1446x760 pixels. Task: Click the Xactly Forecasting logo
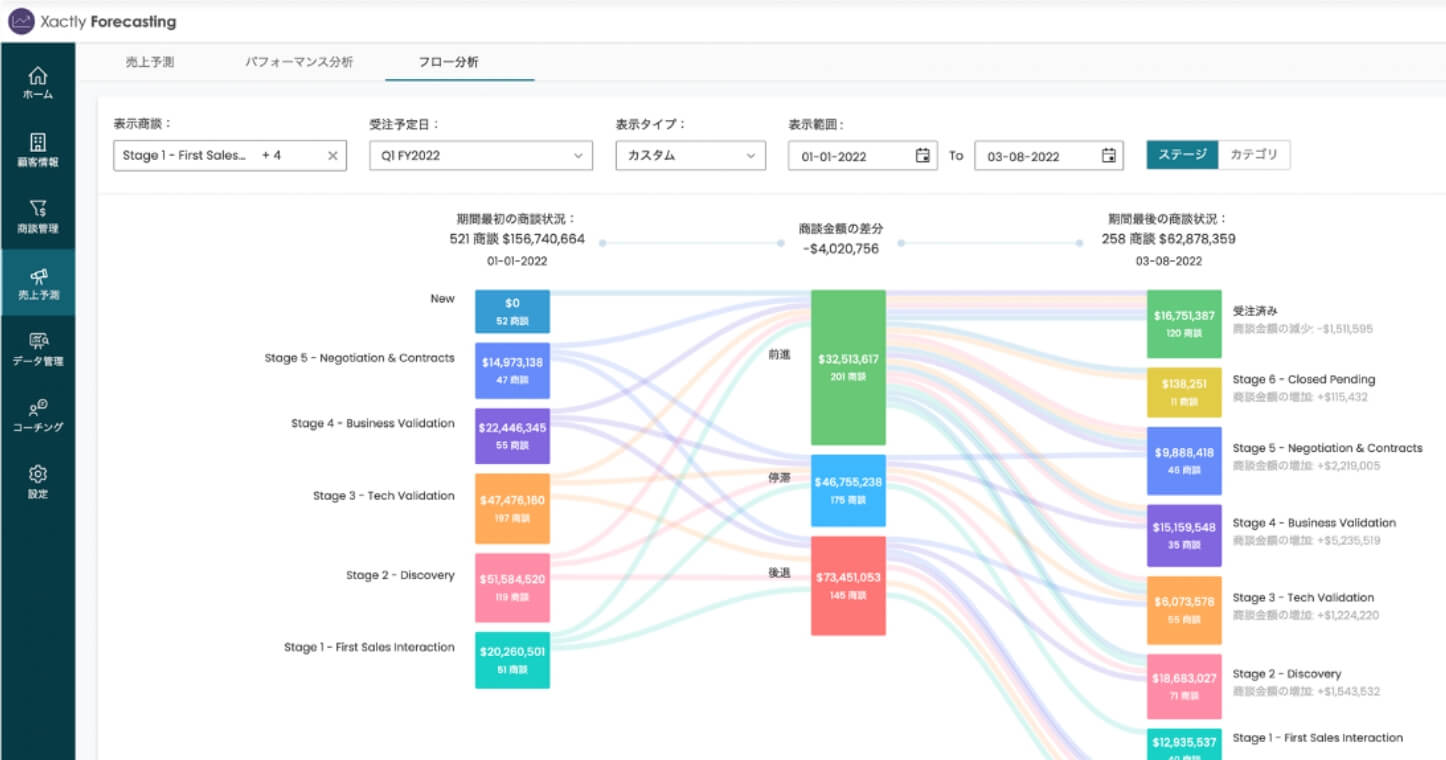click(92, 21)
